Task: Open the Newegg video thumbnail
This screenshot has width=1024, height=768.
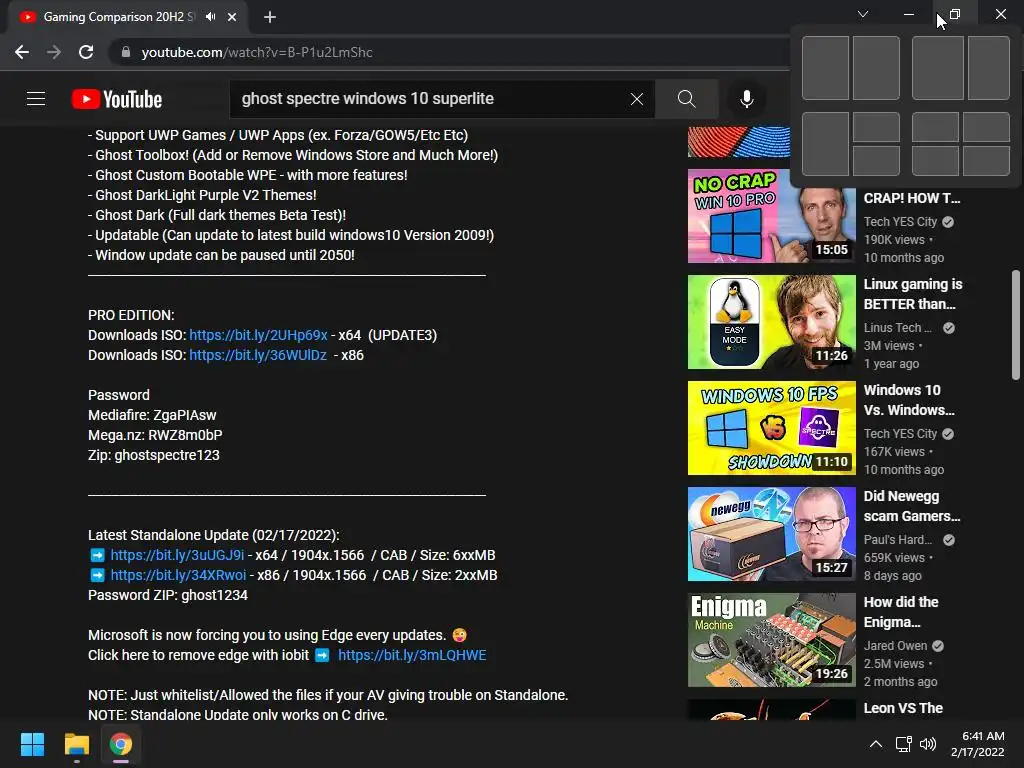Action: click(x=771, y=534)
